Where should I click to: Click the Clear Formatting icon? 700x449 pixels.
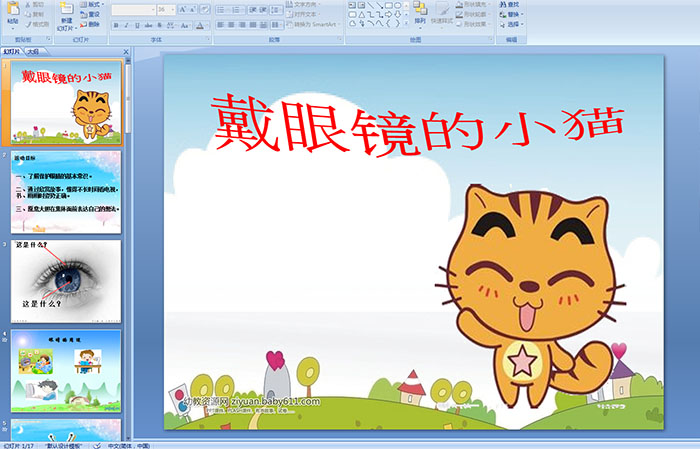205,9
